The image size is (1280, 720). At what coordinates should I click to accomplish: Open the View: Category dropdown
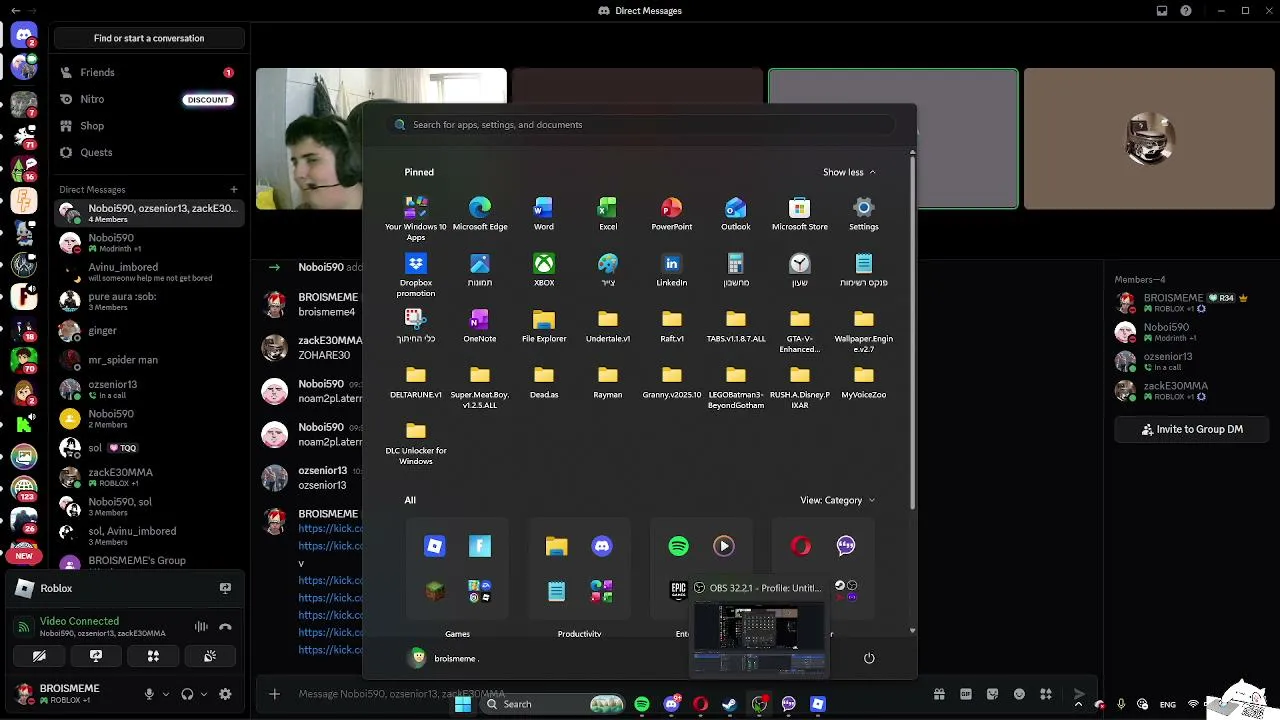tap(838, 500)
